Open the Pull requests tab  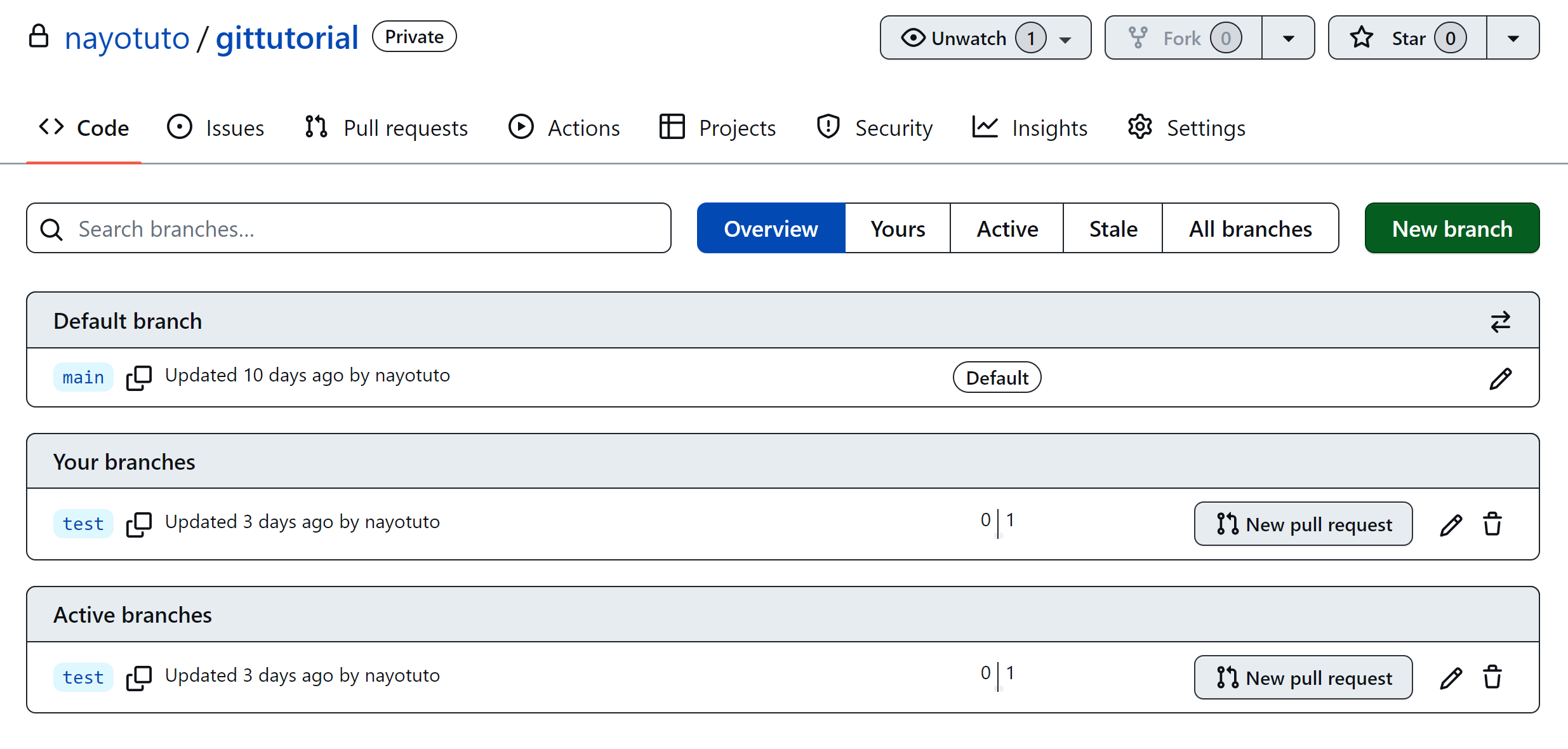[x=386, y=128]
